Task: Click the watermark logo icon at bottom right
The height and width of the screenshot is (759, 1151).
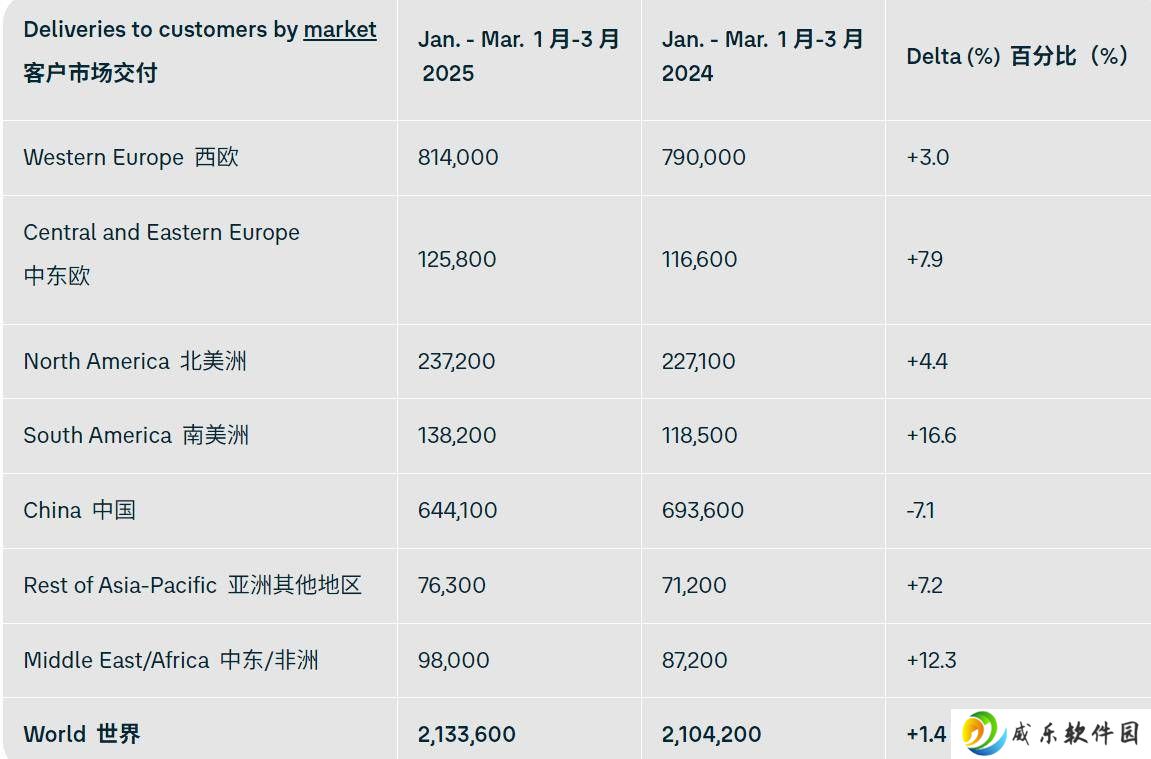Action: pos(984,733)
